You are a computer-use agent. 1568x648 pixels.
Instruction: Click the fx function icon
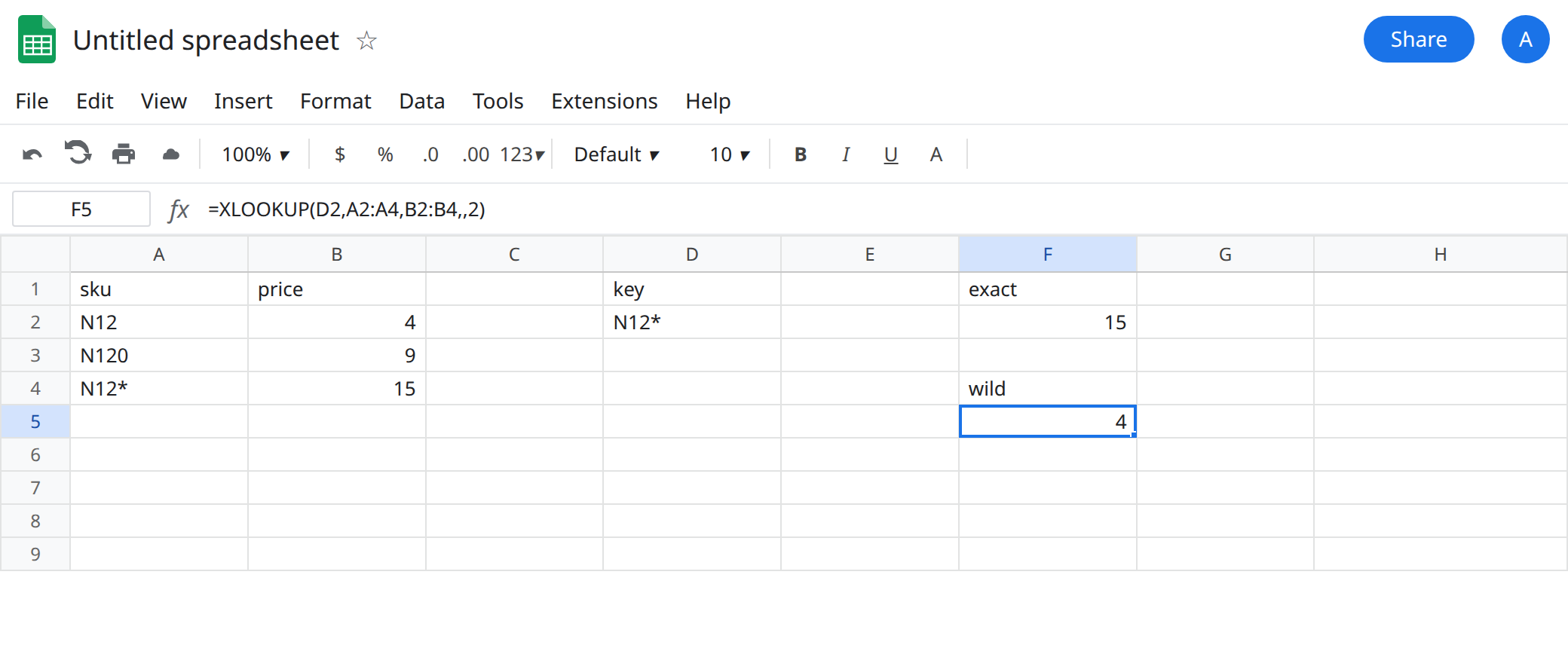tap(179, 209)
